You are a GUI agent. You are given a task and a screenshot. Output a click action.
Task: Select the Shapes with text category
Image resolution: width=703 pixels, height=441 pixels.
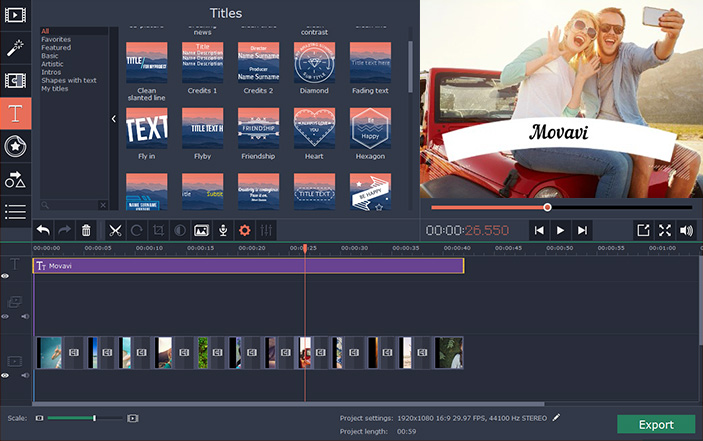pos(69,80)
